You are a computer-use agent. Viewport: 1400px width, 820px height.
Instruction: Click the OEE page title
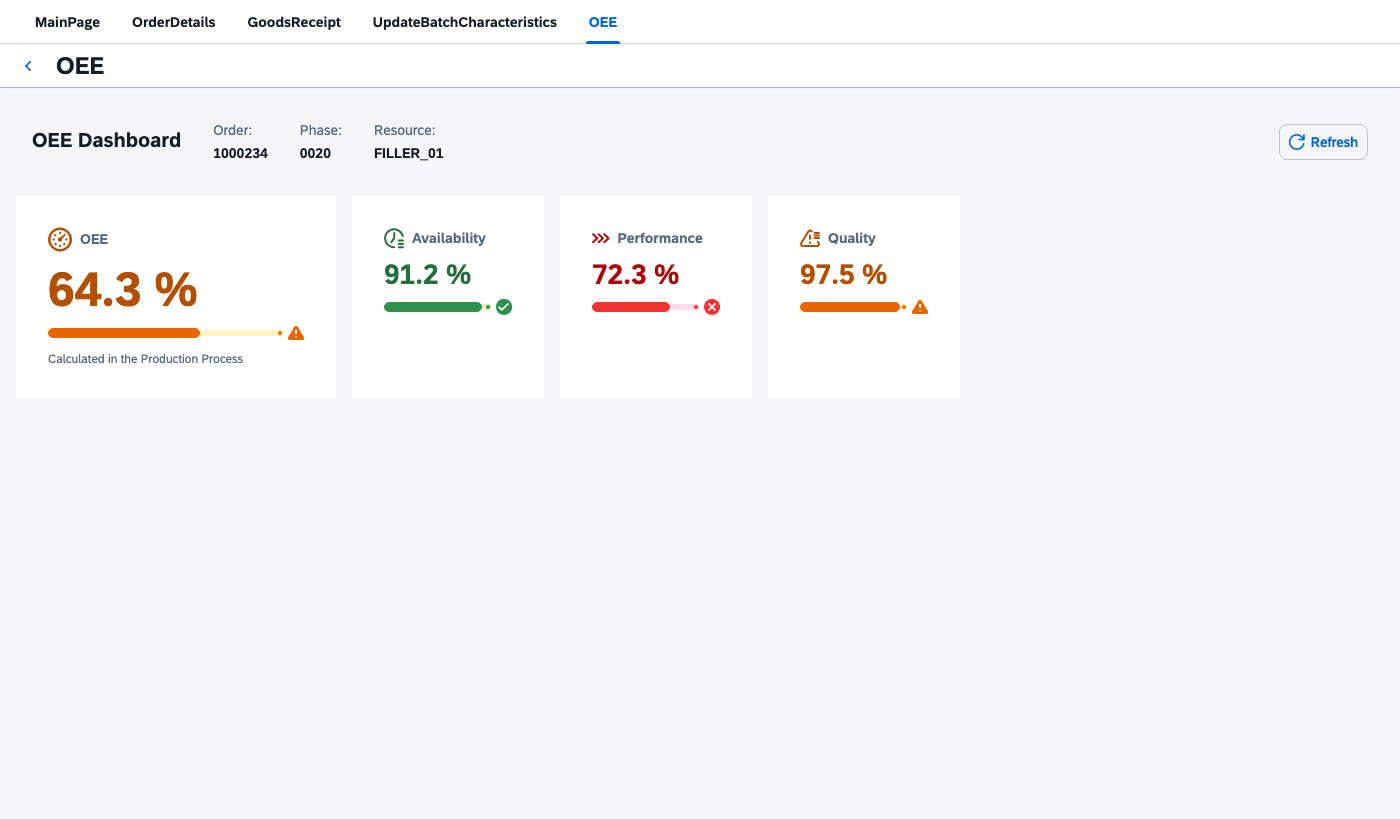click(80, 66)
